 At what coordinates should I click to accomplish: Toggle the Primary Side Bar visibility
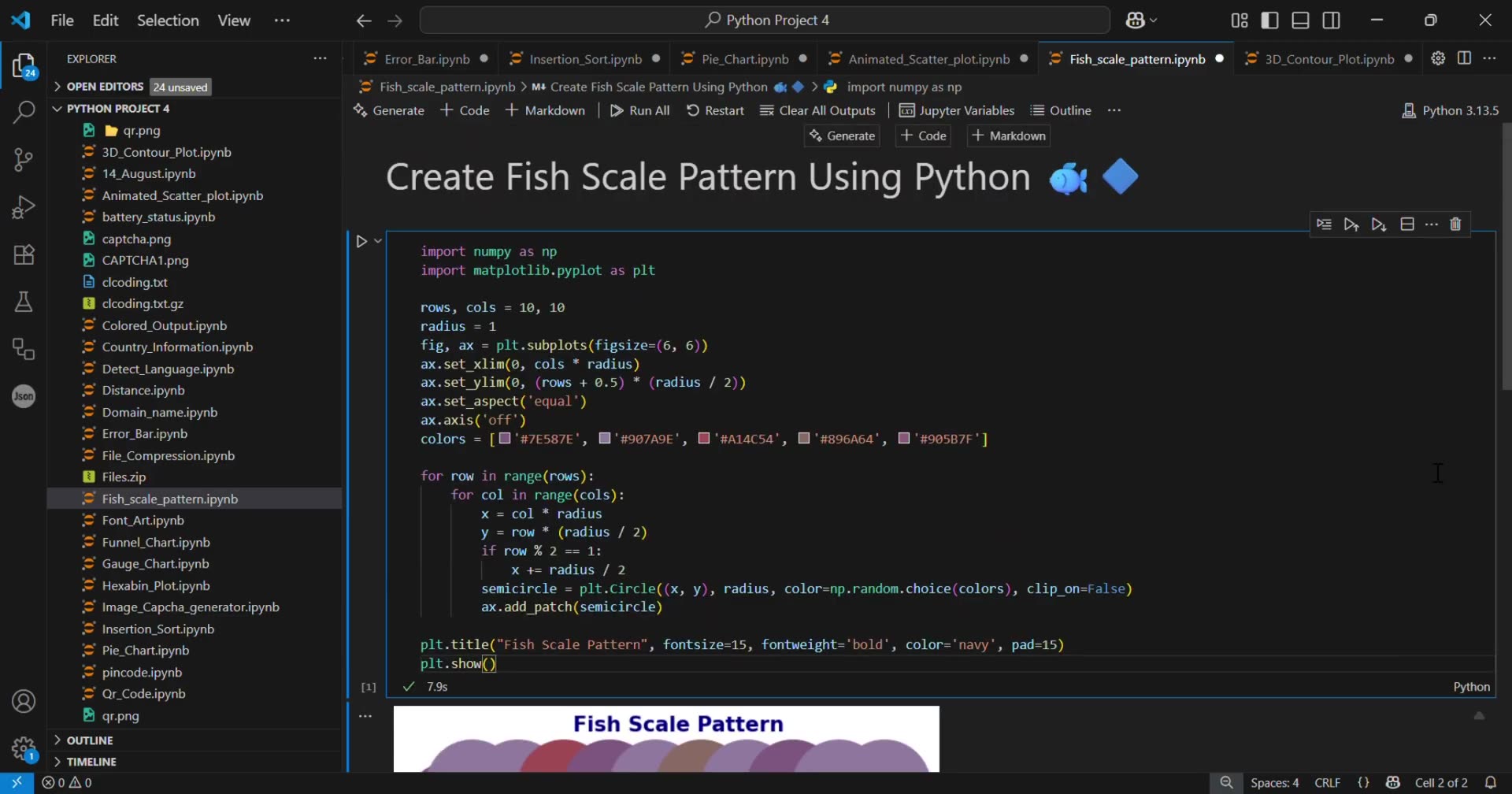pos(1270,20)
